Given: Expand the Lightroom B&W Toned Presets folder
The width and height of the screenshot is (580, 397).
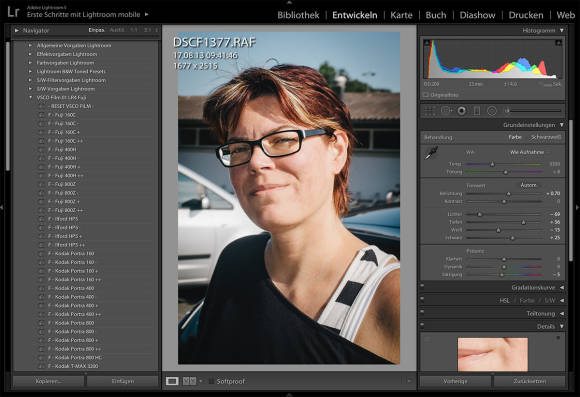Looking at the screenshot, I should click(x=30, y=71).
